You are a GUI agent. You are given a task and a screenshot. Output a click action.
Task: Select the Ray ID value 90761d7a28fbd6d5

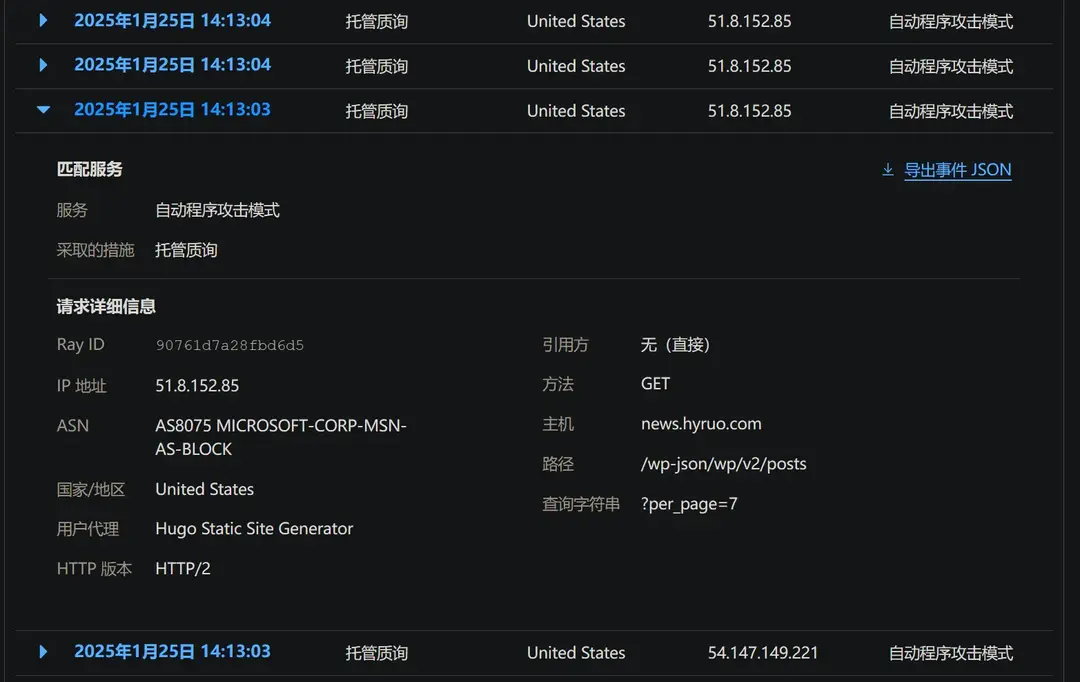(230, 345)
